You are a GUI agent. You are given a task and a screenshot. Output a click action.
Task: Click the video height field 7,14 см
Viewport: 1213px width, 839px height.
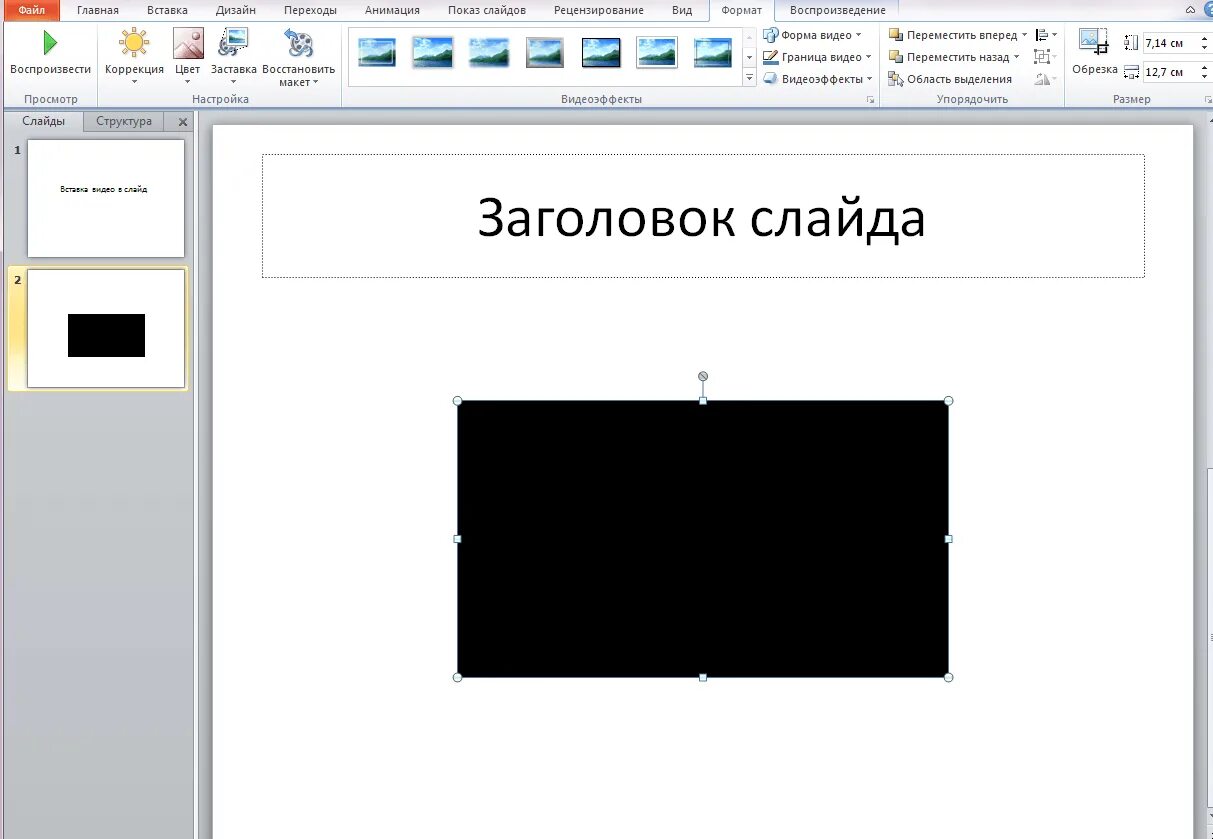point(1169,43)
